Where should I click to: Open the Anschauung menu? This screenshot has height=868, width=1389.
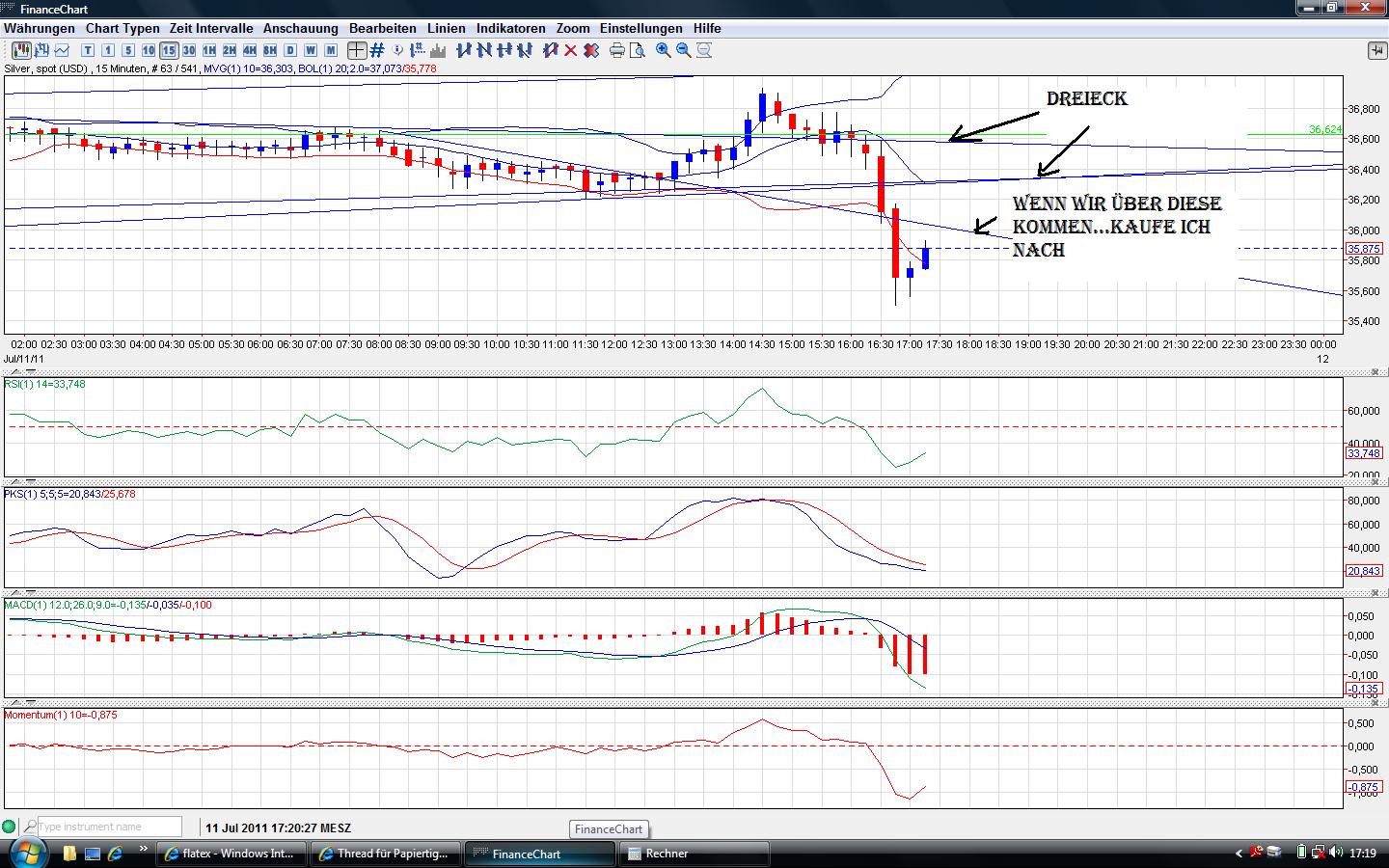pyautogui.click(x=301, y=29)
